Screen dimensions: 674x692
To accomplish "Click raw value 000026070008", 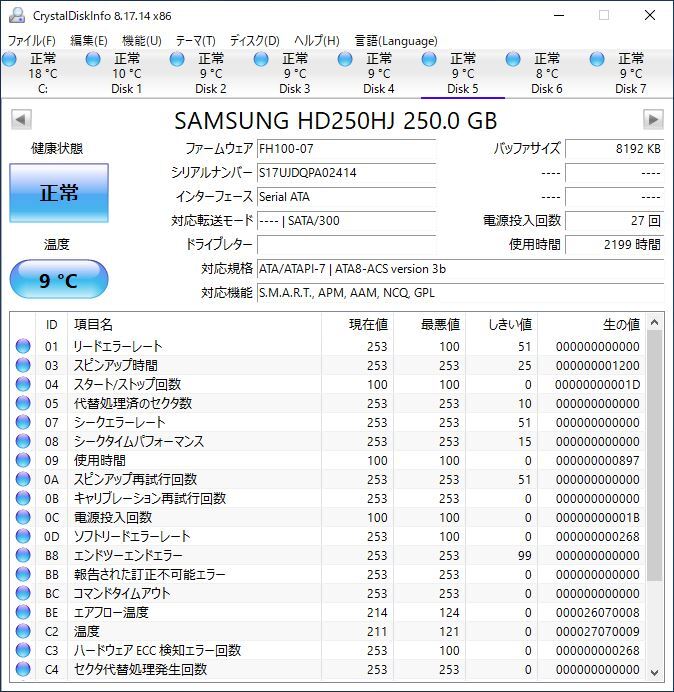I will pos(598,613).
